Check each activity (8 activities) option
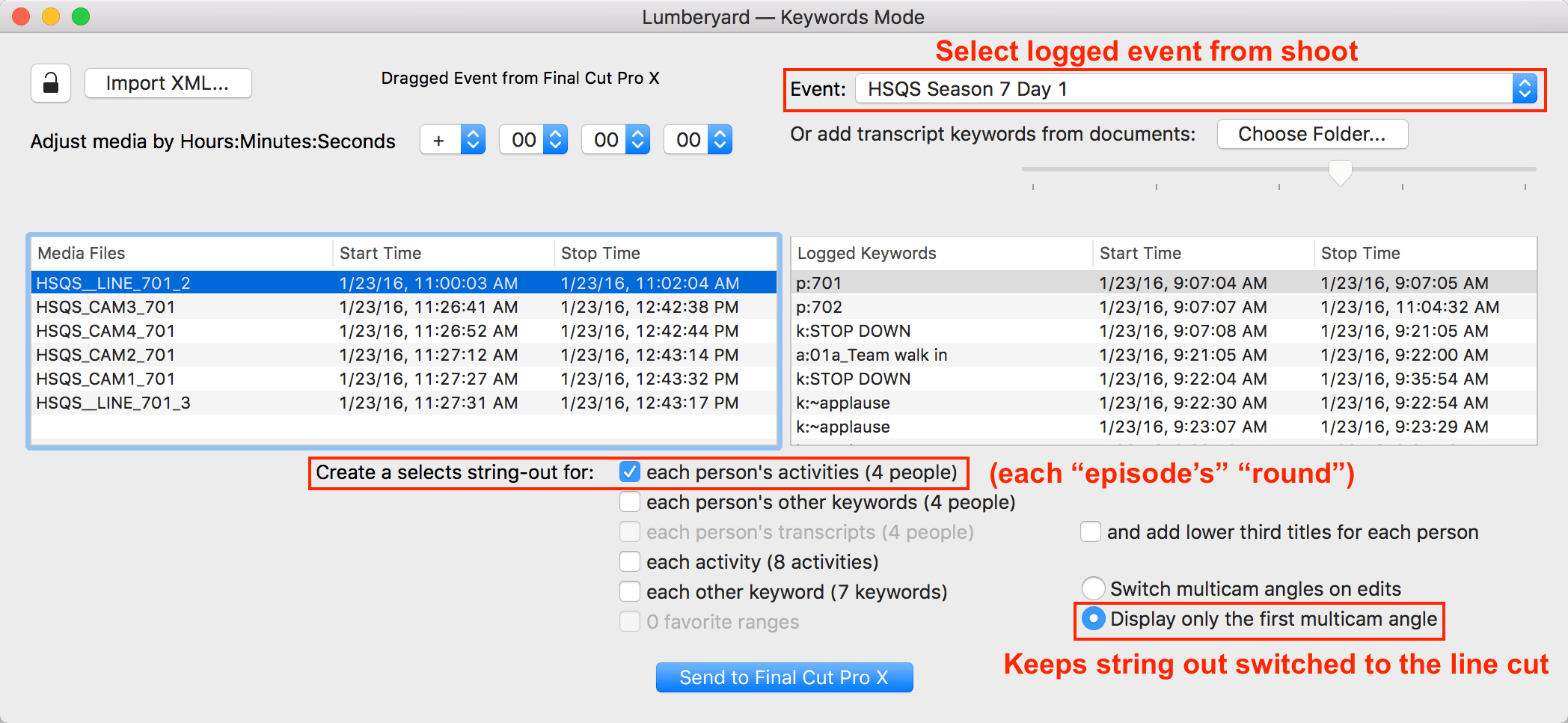The image size is (1568, 723). [630, 562]
